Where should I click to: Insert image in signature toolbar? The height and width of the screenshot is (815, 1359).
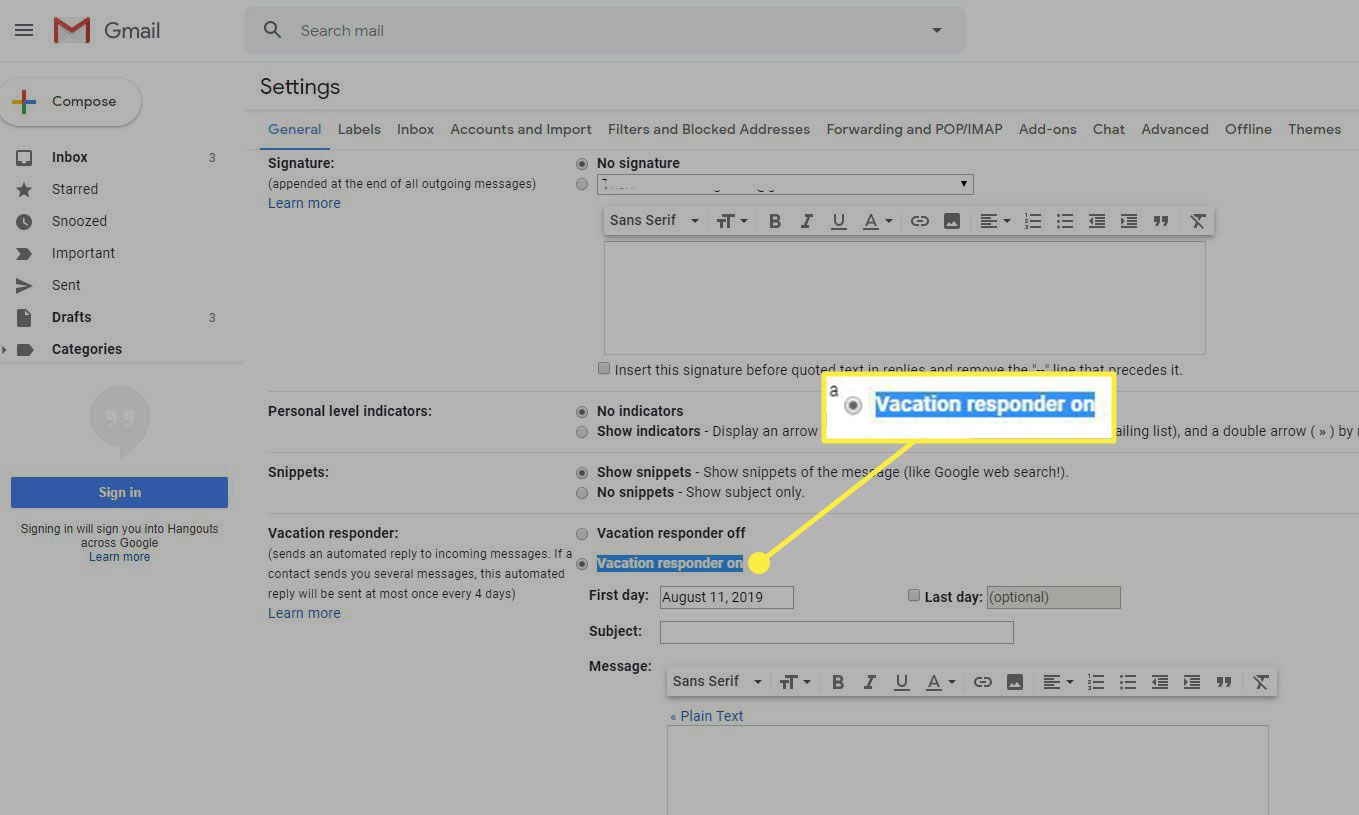click(951, 221)
